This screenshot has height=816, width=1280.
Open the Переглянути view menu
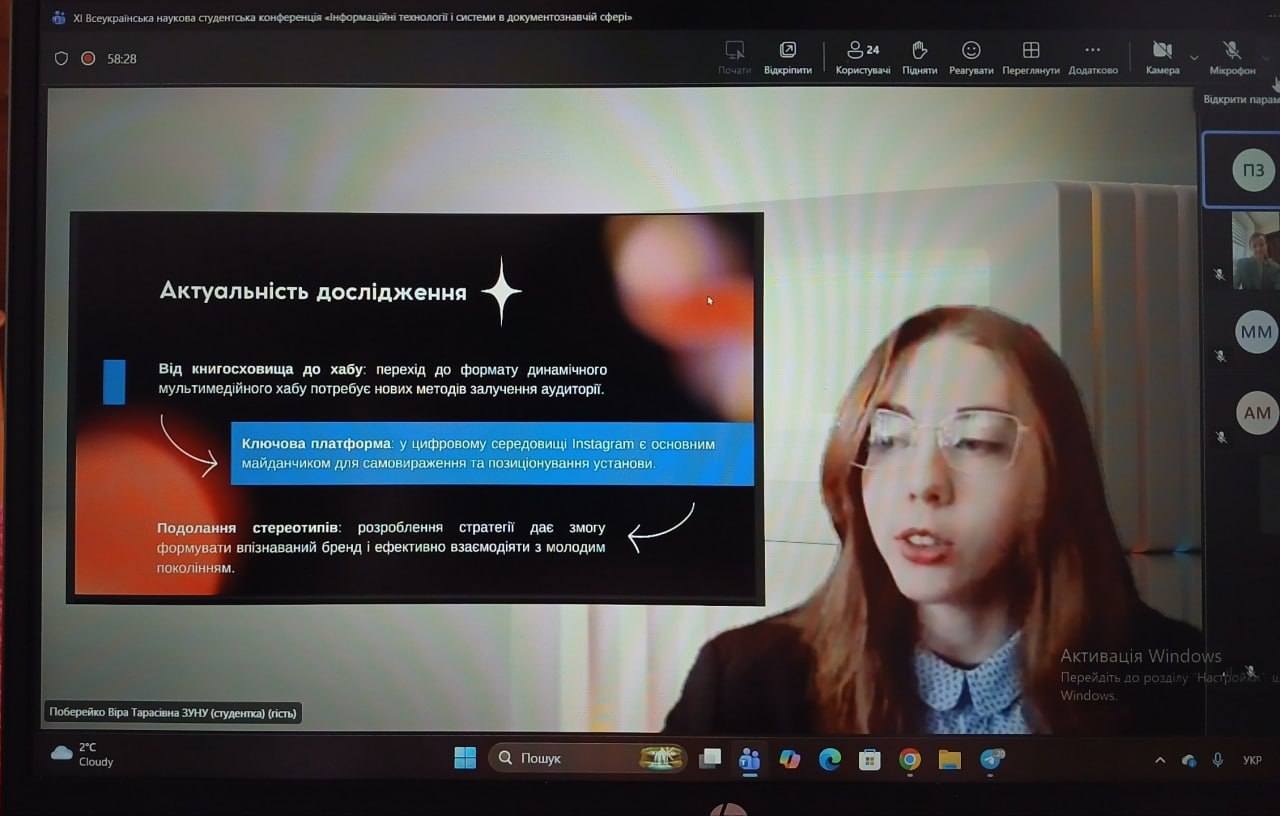[1030, 57]
